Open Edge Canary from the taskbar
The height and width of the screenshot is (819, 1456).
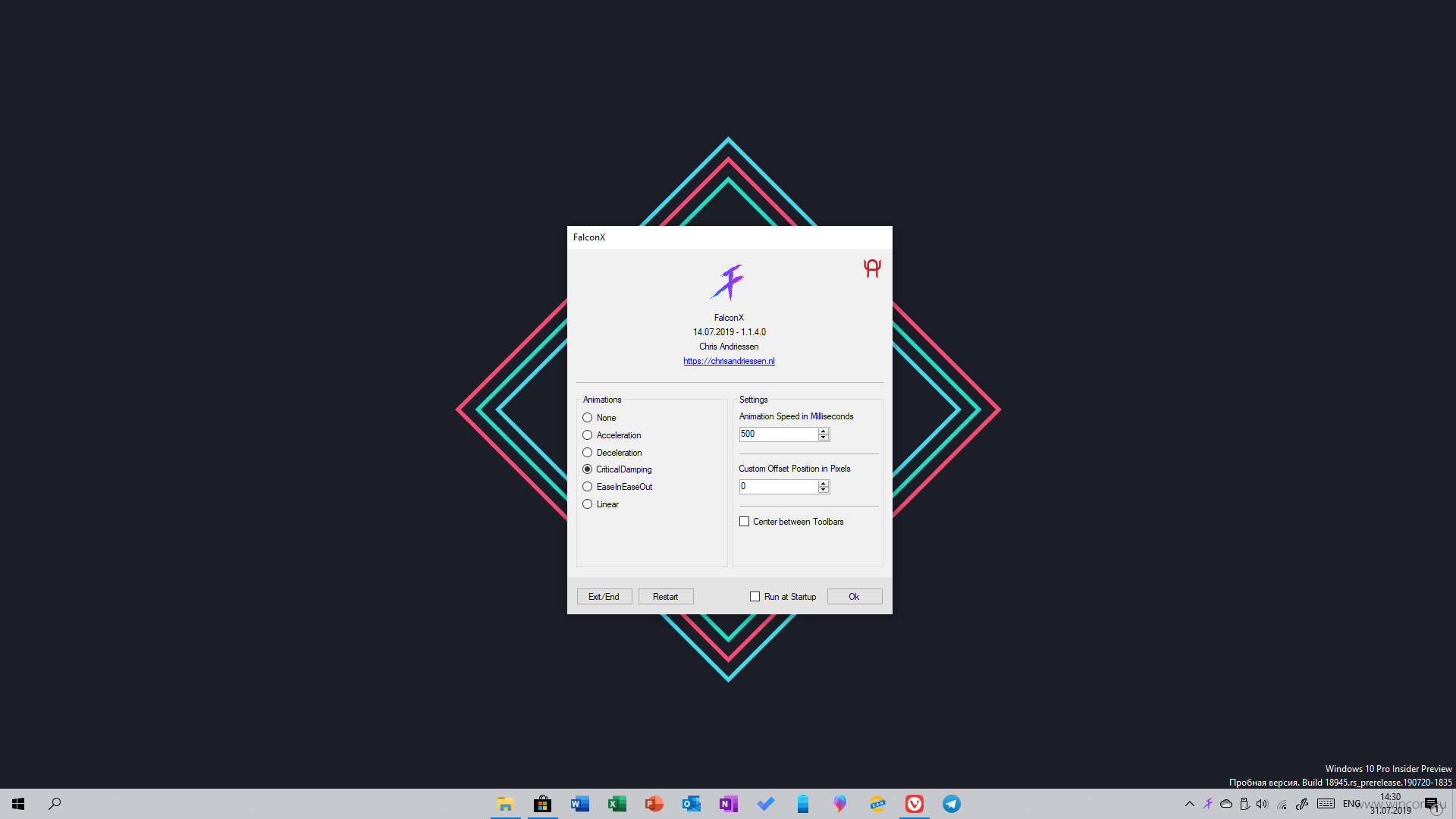(877, 804)
